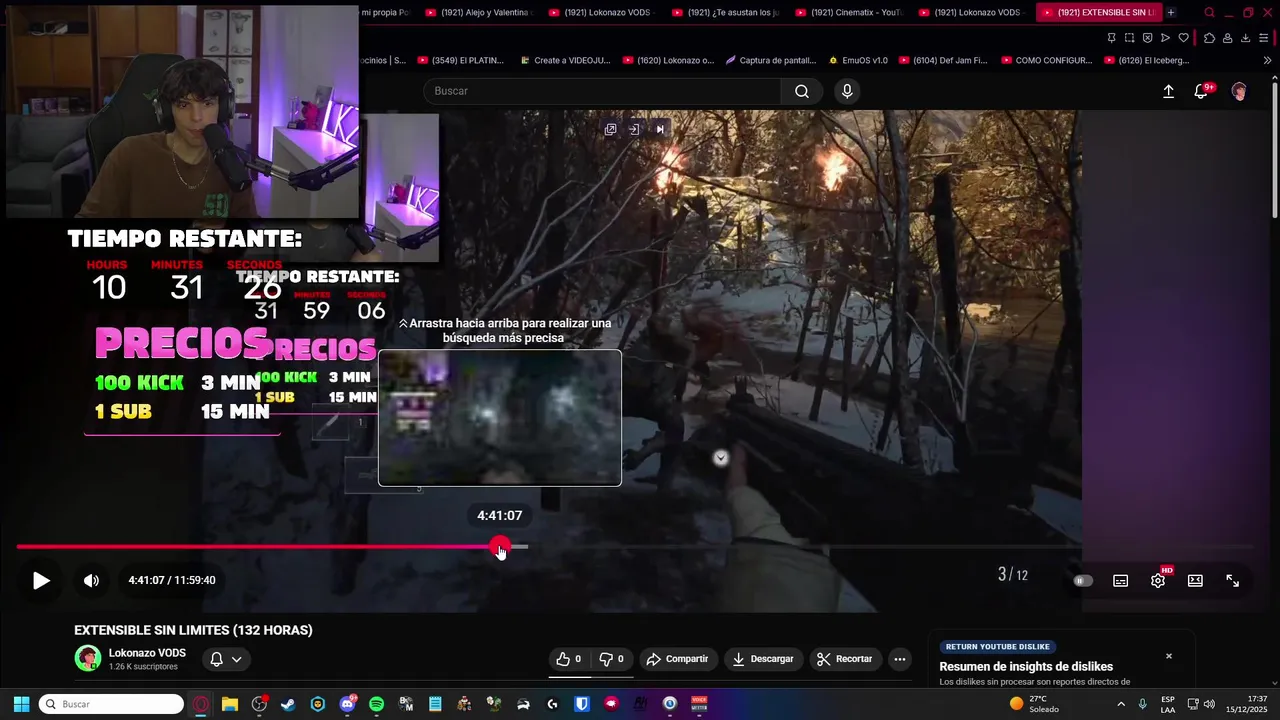Open Discord from the taskbar

[x=347, y=704]
